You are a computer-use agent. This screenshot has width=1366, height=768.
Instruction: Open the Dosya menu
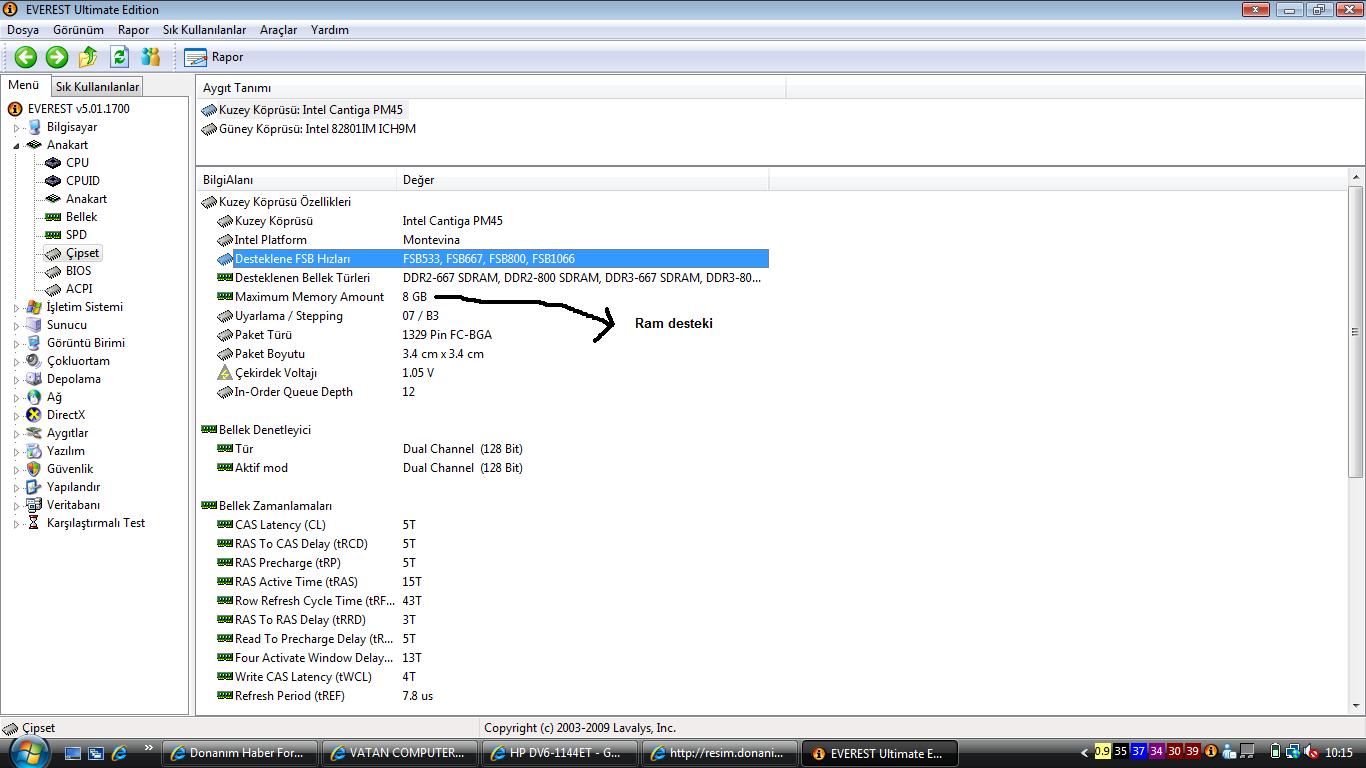[x=23, y=30]
